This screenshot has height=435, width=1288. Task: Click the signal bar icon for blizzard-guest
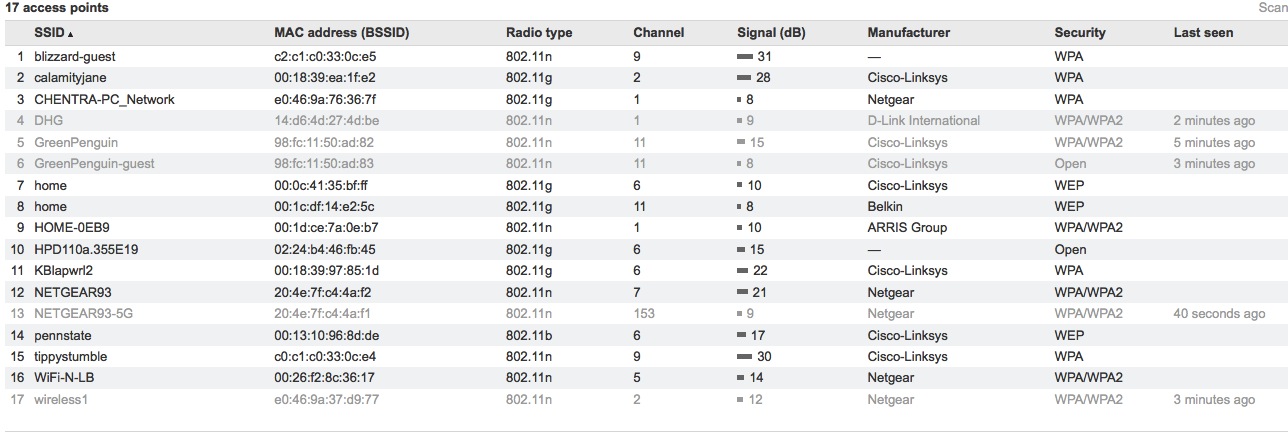tap(744, 57)
